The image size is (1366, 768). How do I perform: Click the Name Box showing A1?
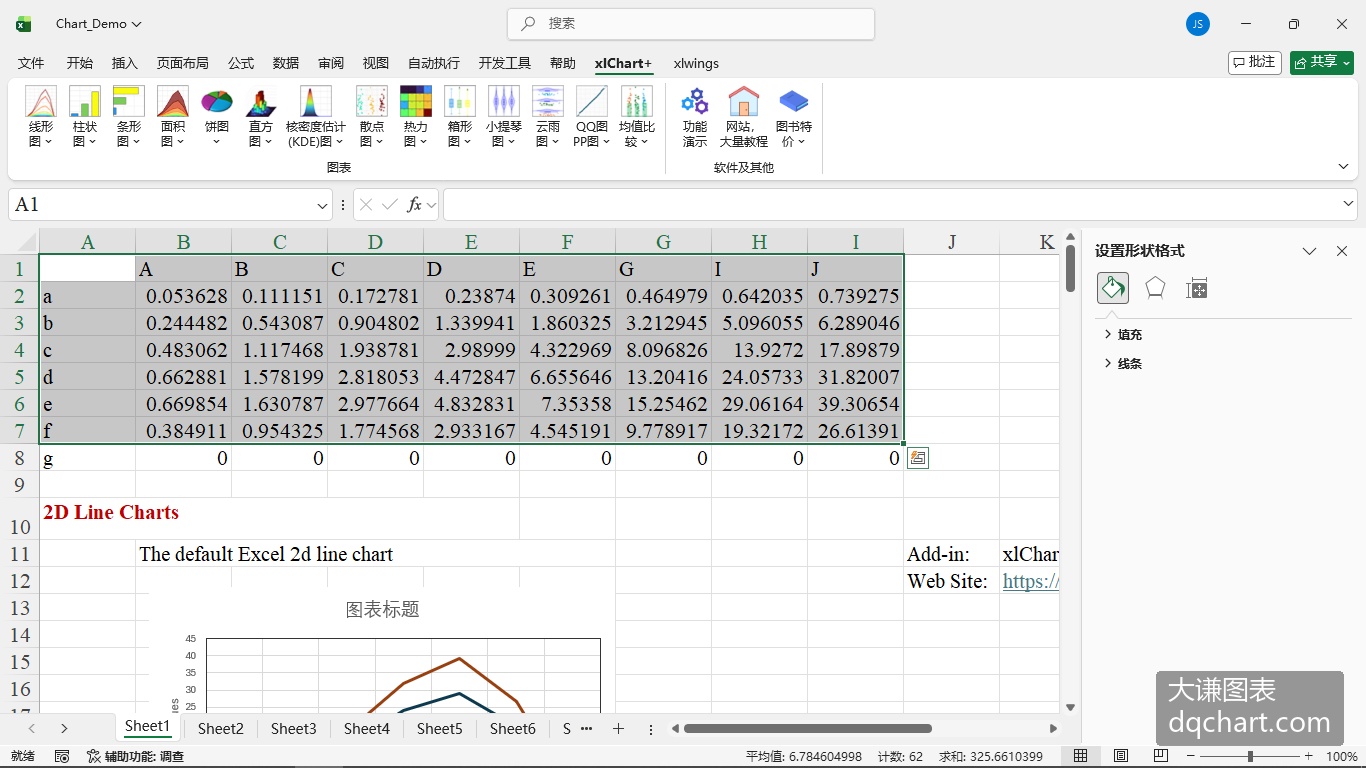pos(162,205)
